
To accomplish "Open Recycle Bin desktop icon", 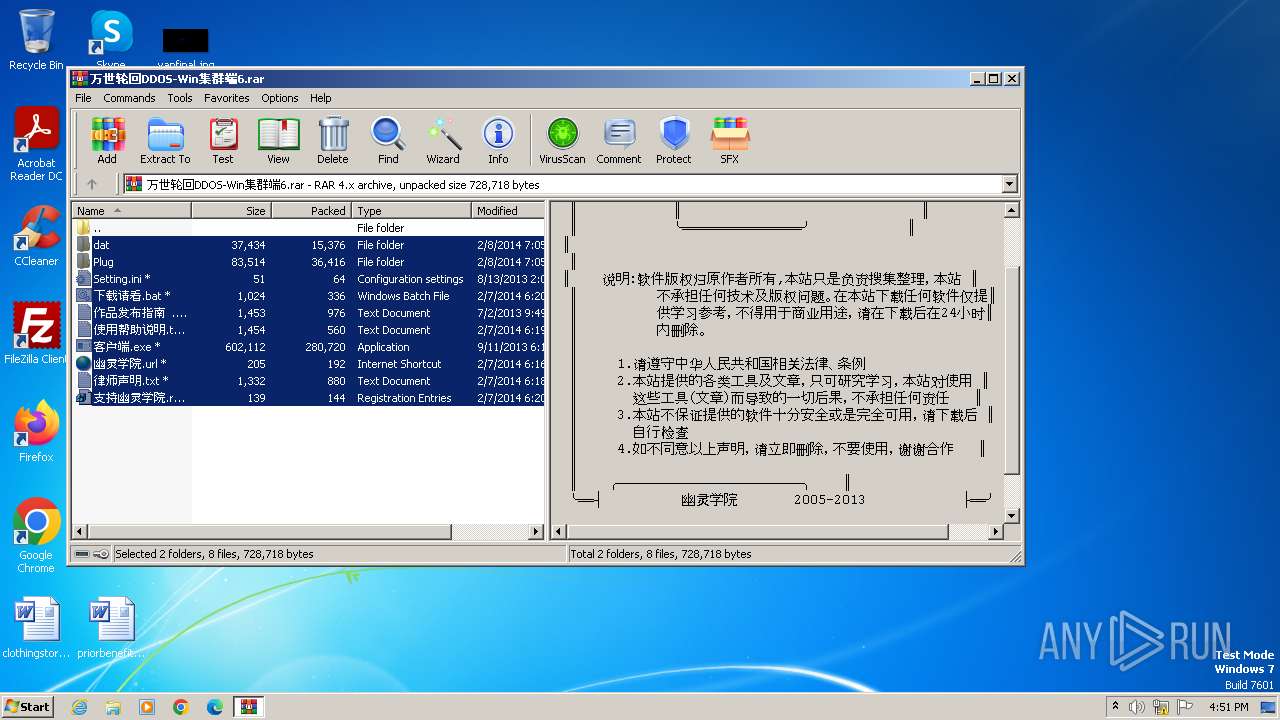I will 36,39.
